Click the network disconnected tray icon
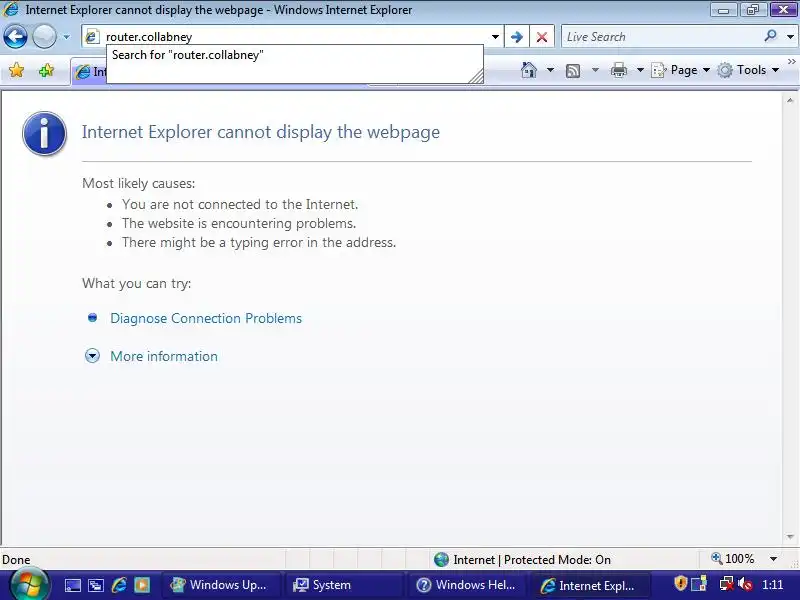Viewport: 800px width, 600px height. coord(727,584)
